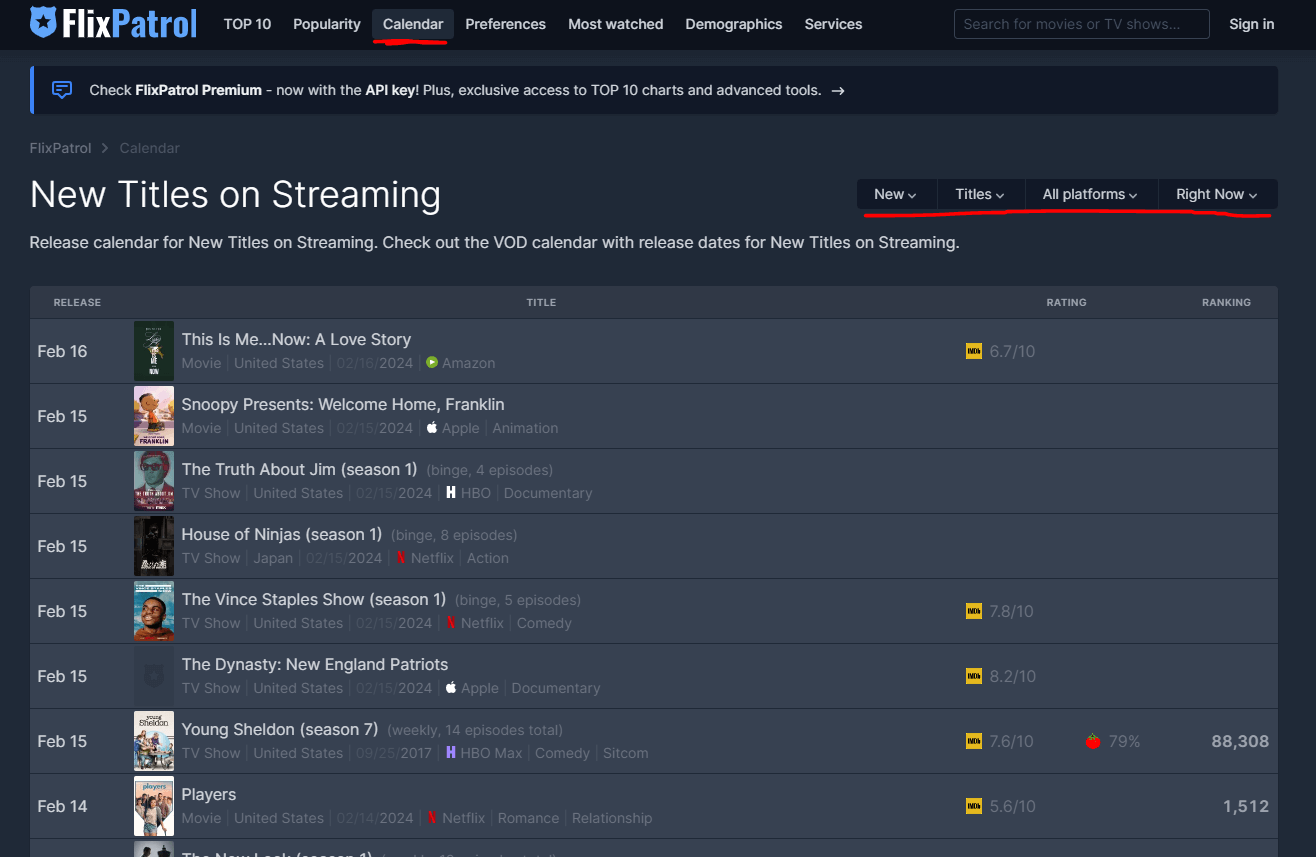1316x857 pixels.
Task: Click IMDb icon for The Dynasty
Action: click(x=974, y=676)
